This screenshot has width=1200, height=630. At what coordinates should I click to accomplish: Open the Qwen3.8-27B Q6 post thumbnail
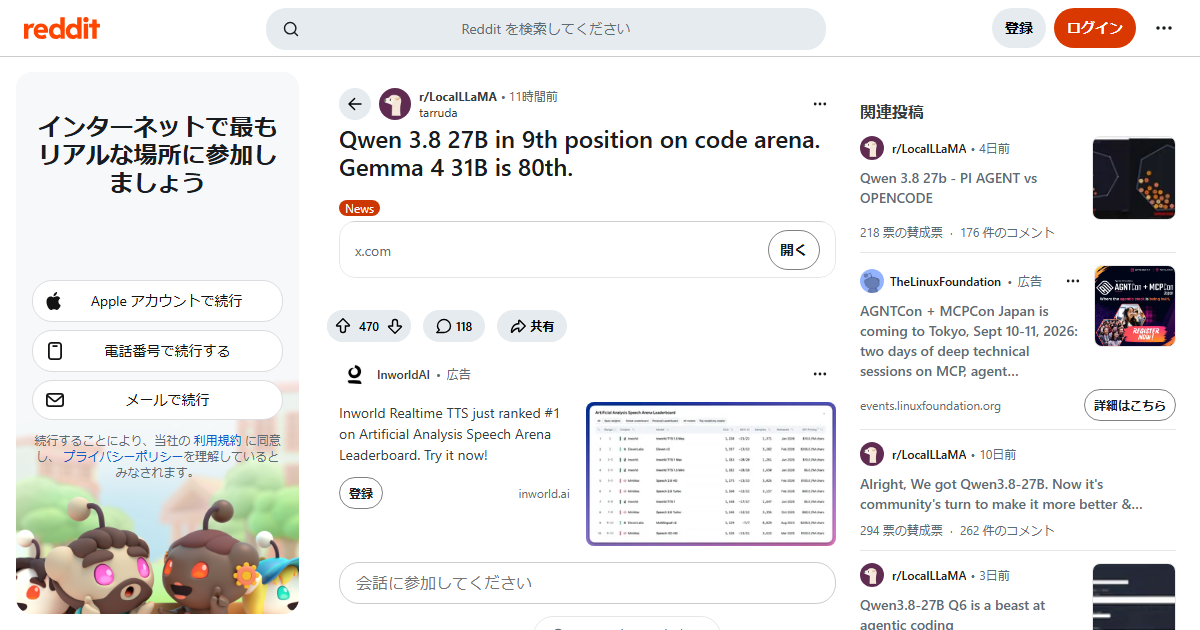click(1133, 598)
